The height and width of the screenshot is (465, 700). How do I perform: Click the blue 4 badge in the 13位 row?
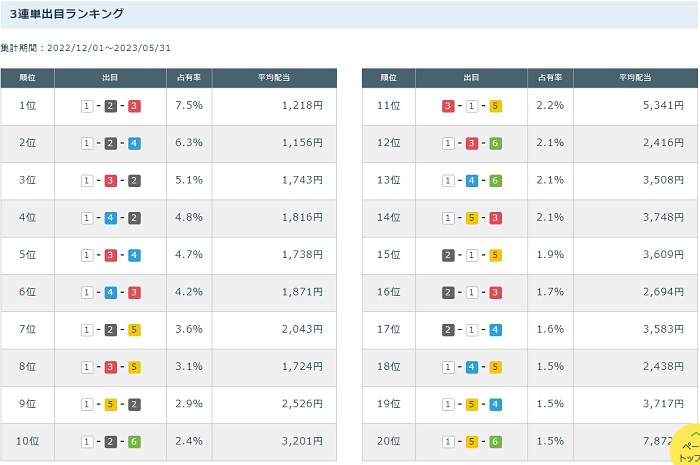pyautogui.click(x=472, y=180)
